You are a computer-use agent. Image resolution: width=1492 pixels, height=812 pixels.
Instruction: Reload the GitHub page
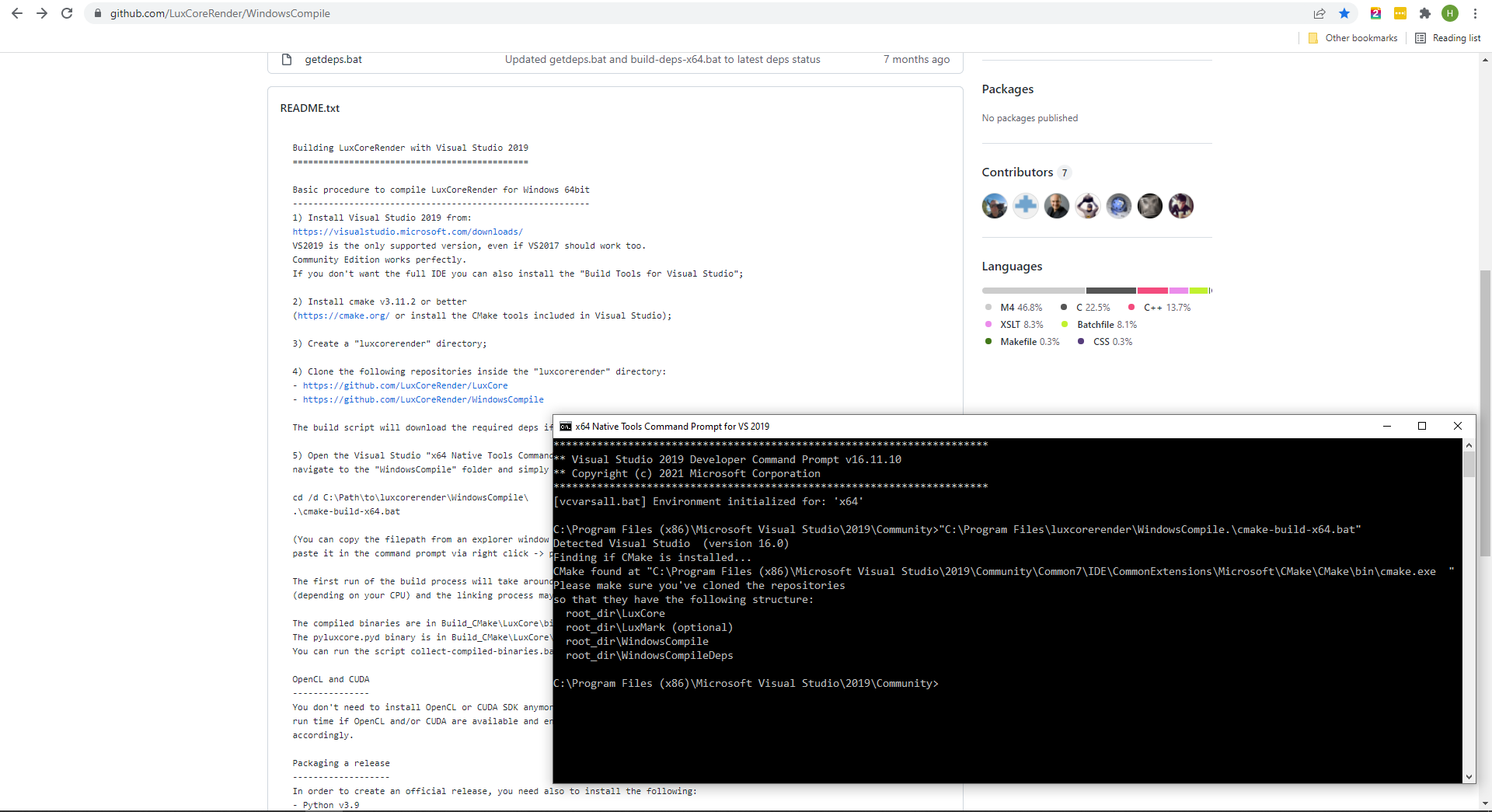(67, 13)
